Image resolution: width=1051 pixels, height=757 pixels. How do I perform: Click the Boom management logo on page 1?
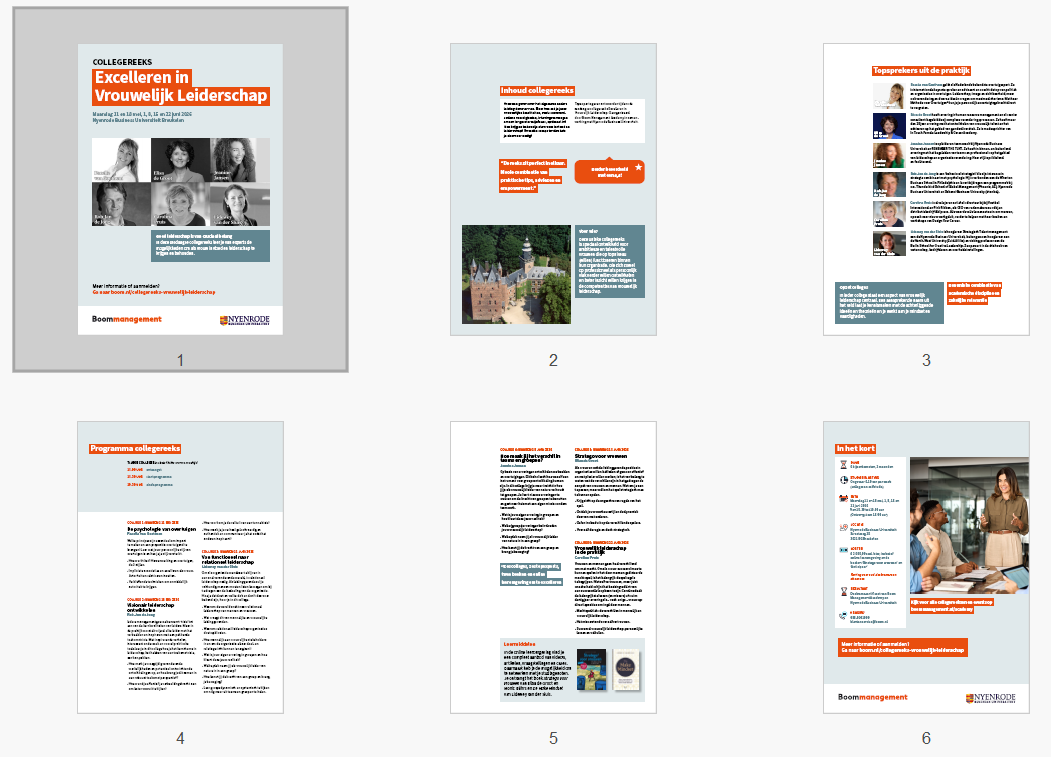[x=126, y=319]
